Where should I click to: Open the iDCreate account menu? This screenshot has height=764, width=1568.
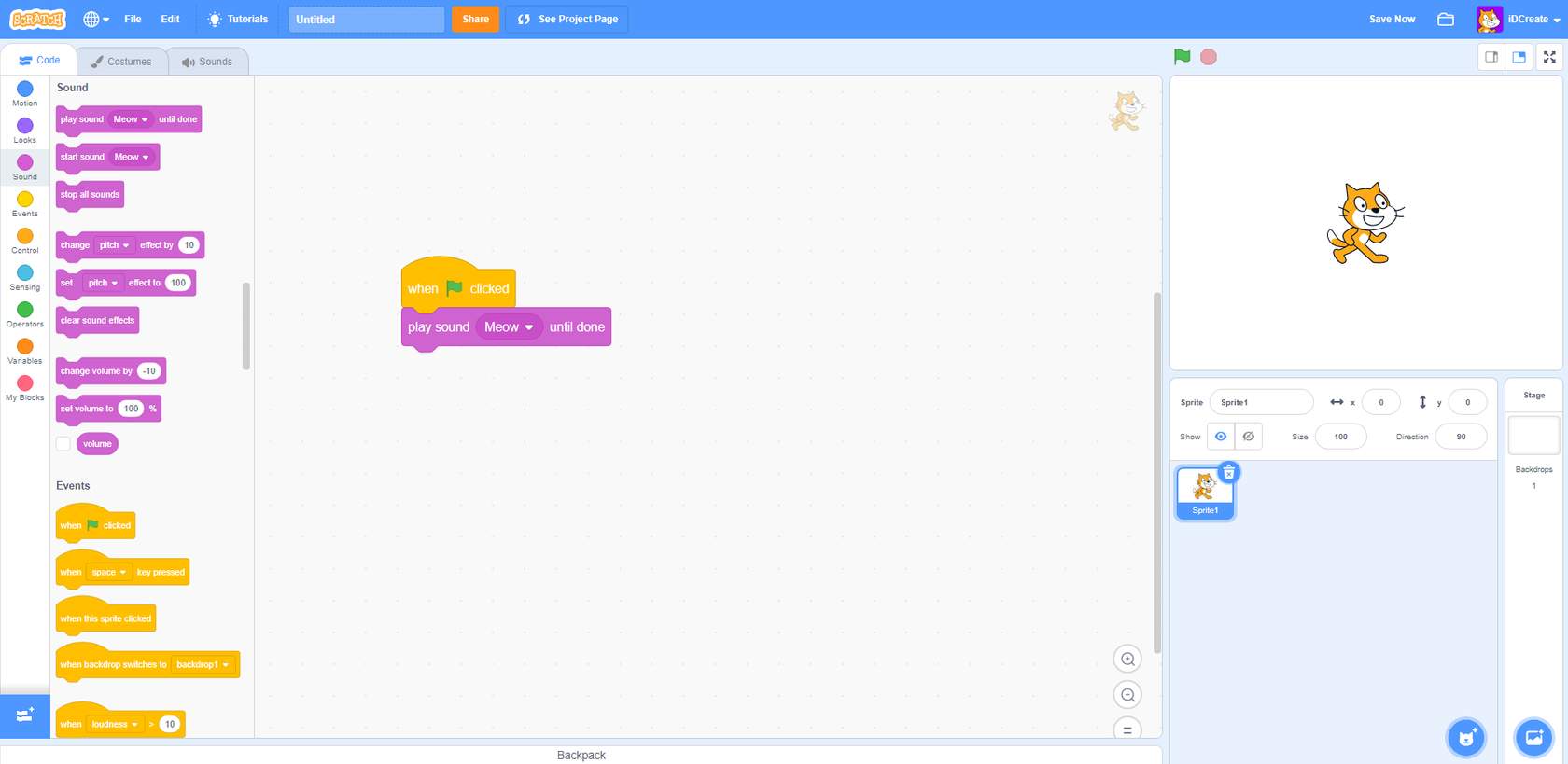(x=1518, y=19)
